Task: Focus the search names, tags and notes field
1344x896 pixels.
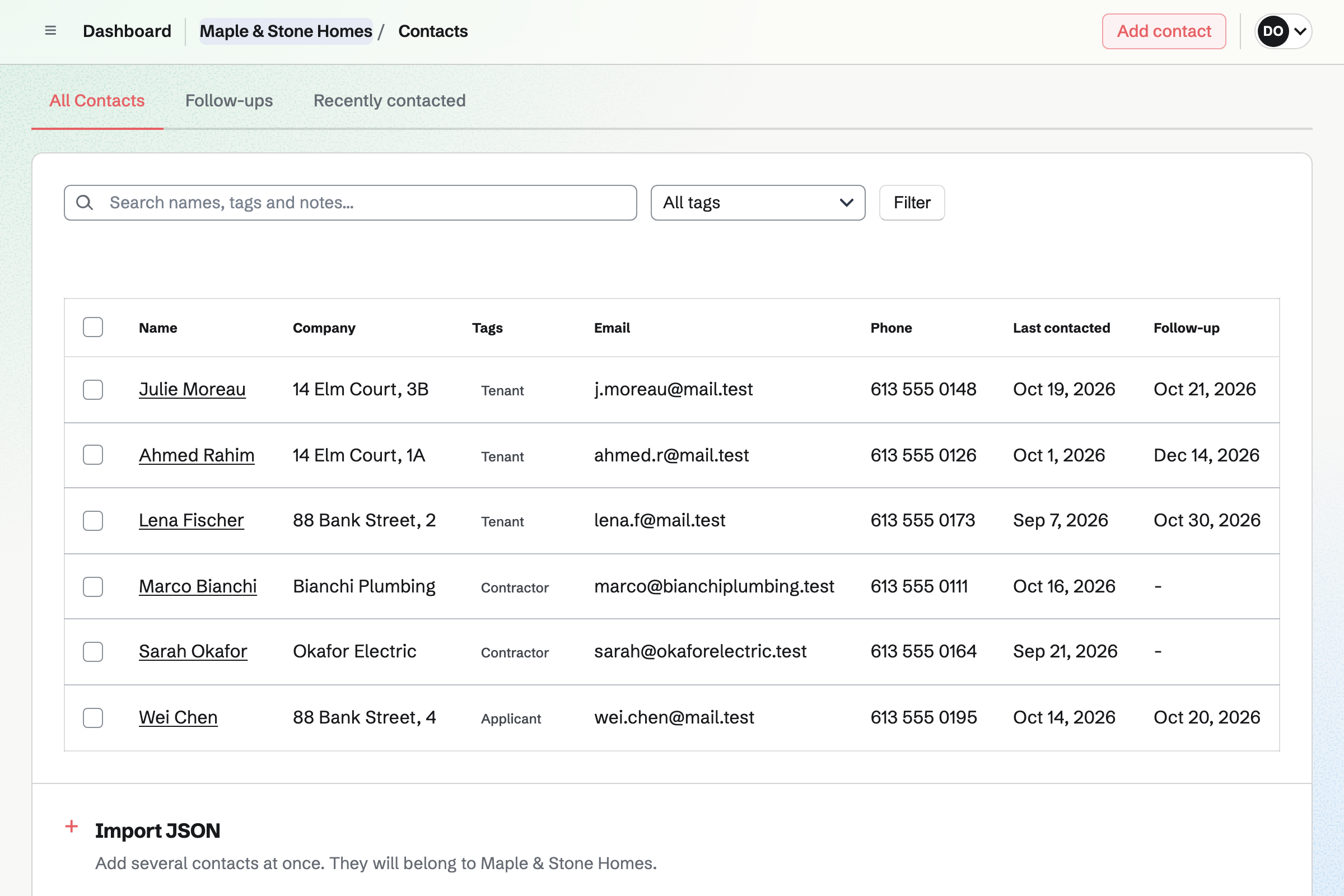Action: coord(351,202)
